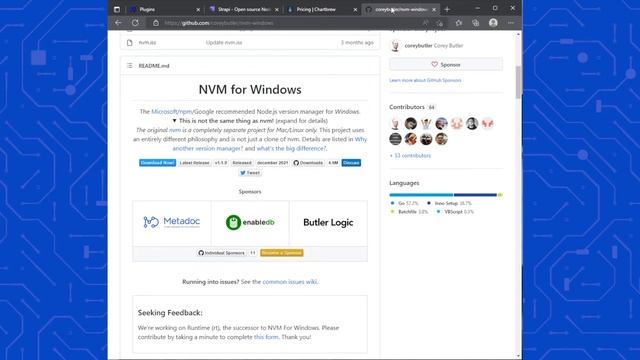Close the Strapi tab
The height and width of the screenshot is (360, 640).
[277, 9]
